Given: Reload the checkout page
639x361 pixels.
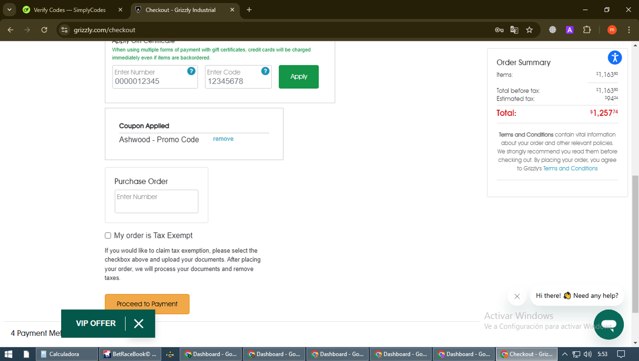Looking at the screenshot, I should 44,30.
